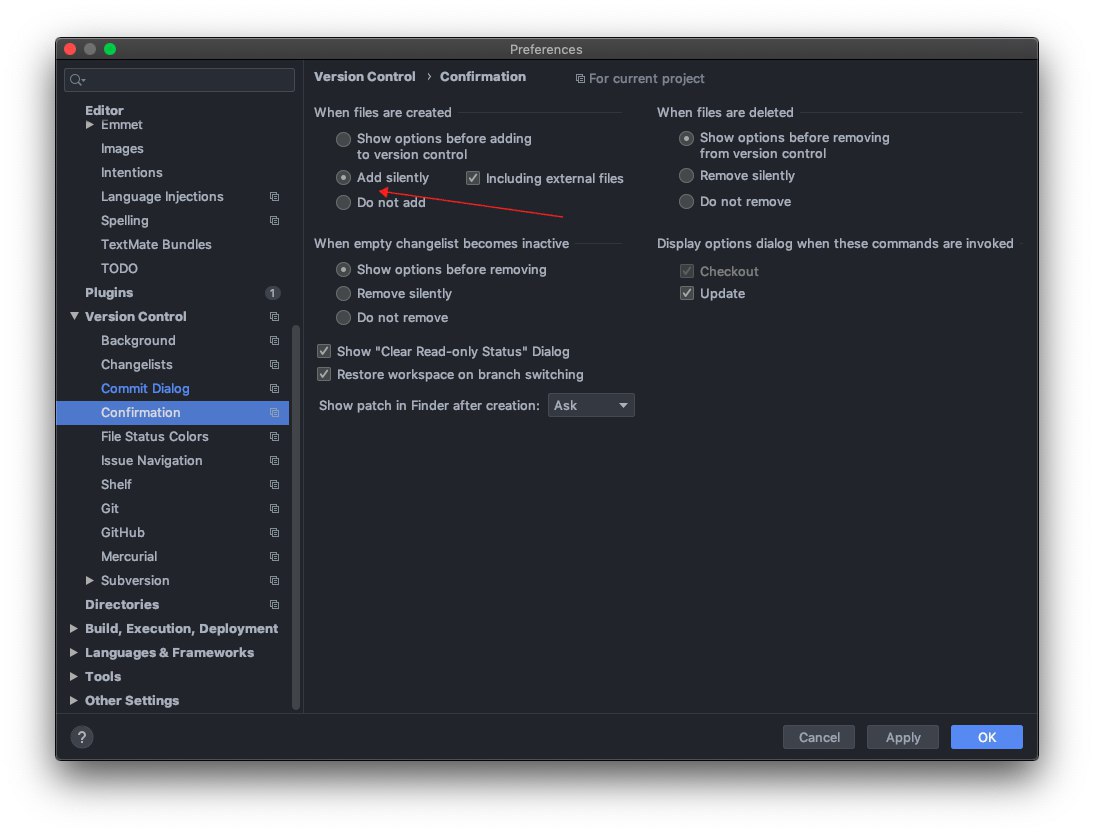Open the Commit Dialog settings page
The height and width of the screenshot is (834, 1094).
point(145,389)
